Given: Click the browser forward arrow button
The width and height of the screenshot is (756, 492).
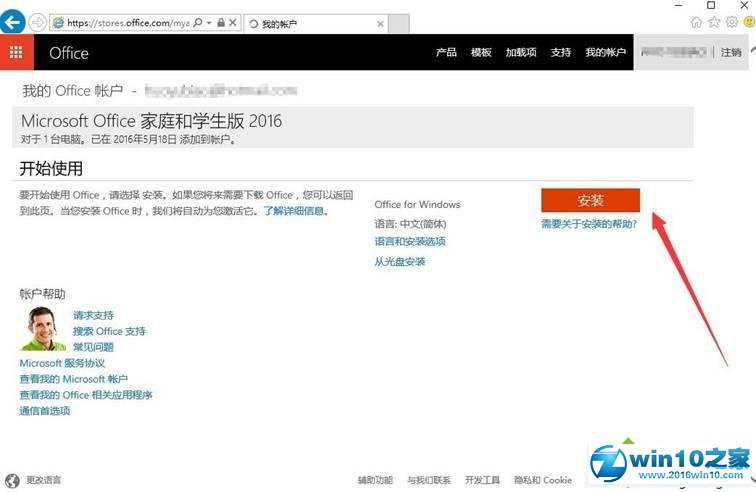Looking at the screenshot, I should pos(38,23).
